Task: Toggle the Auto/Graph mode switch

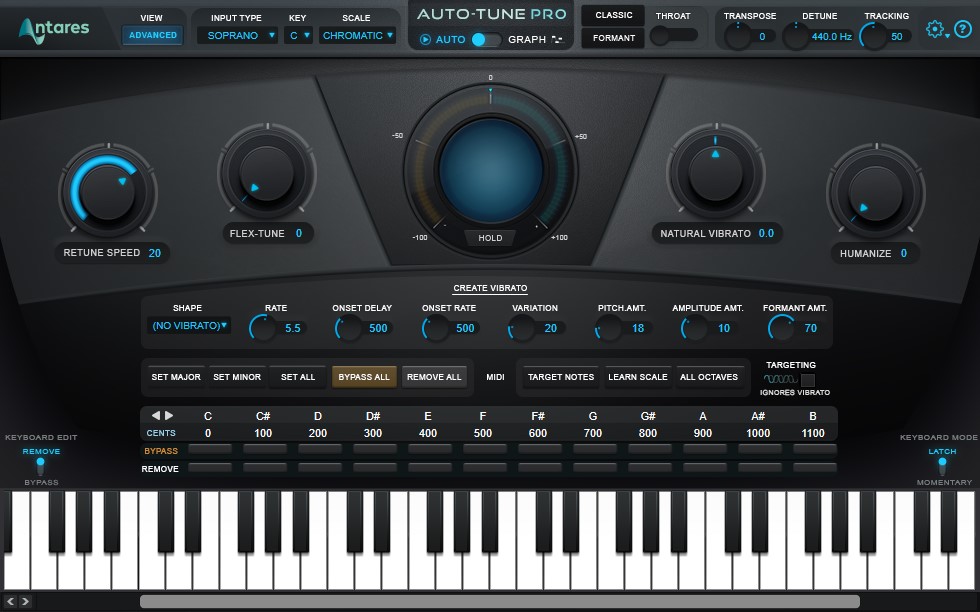Action: (x=486, y=39)
